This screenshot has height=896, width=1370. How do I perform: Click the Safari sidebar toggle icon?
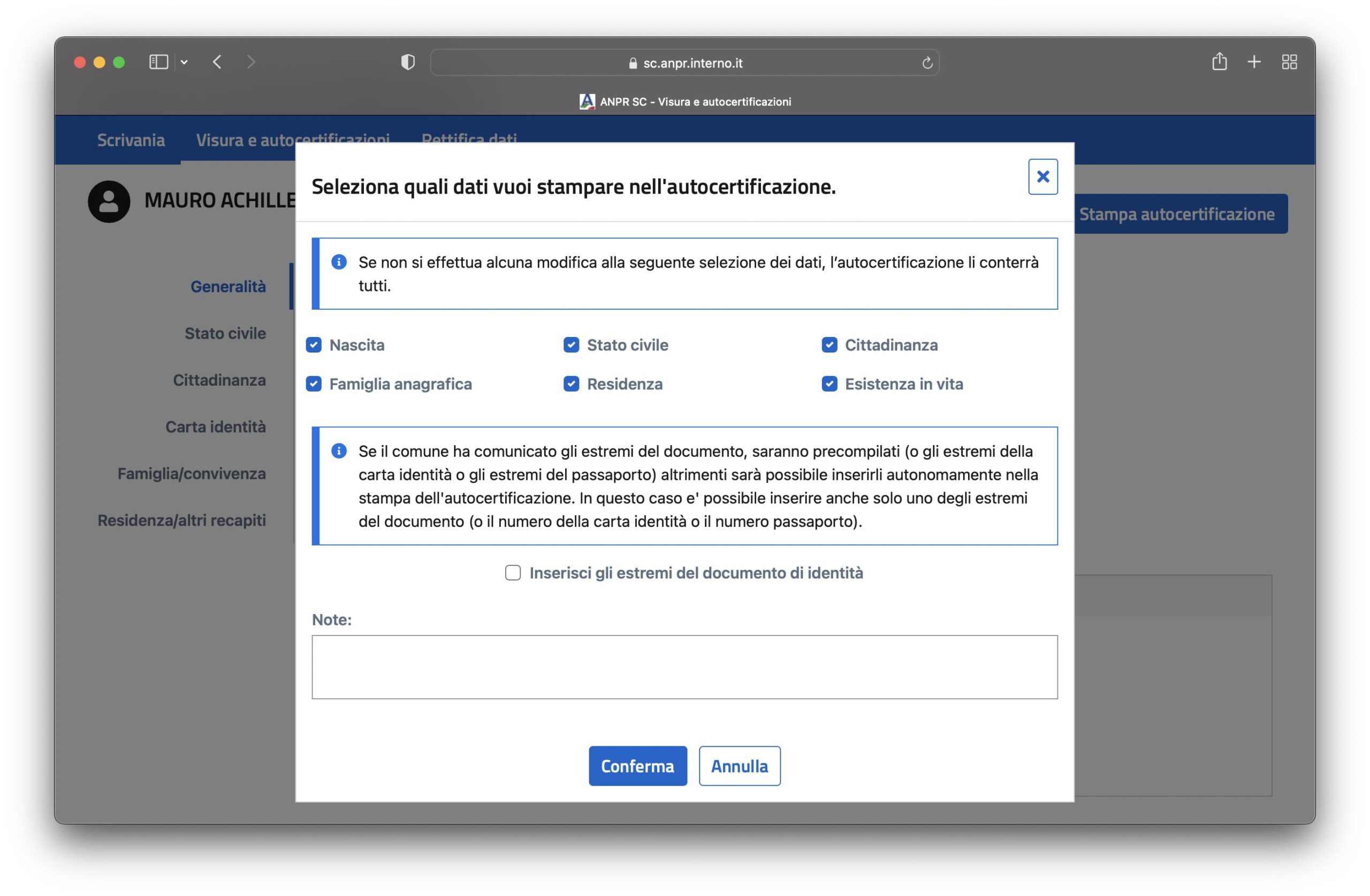pos(158,62)
